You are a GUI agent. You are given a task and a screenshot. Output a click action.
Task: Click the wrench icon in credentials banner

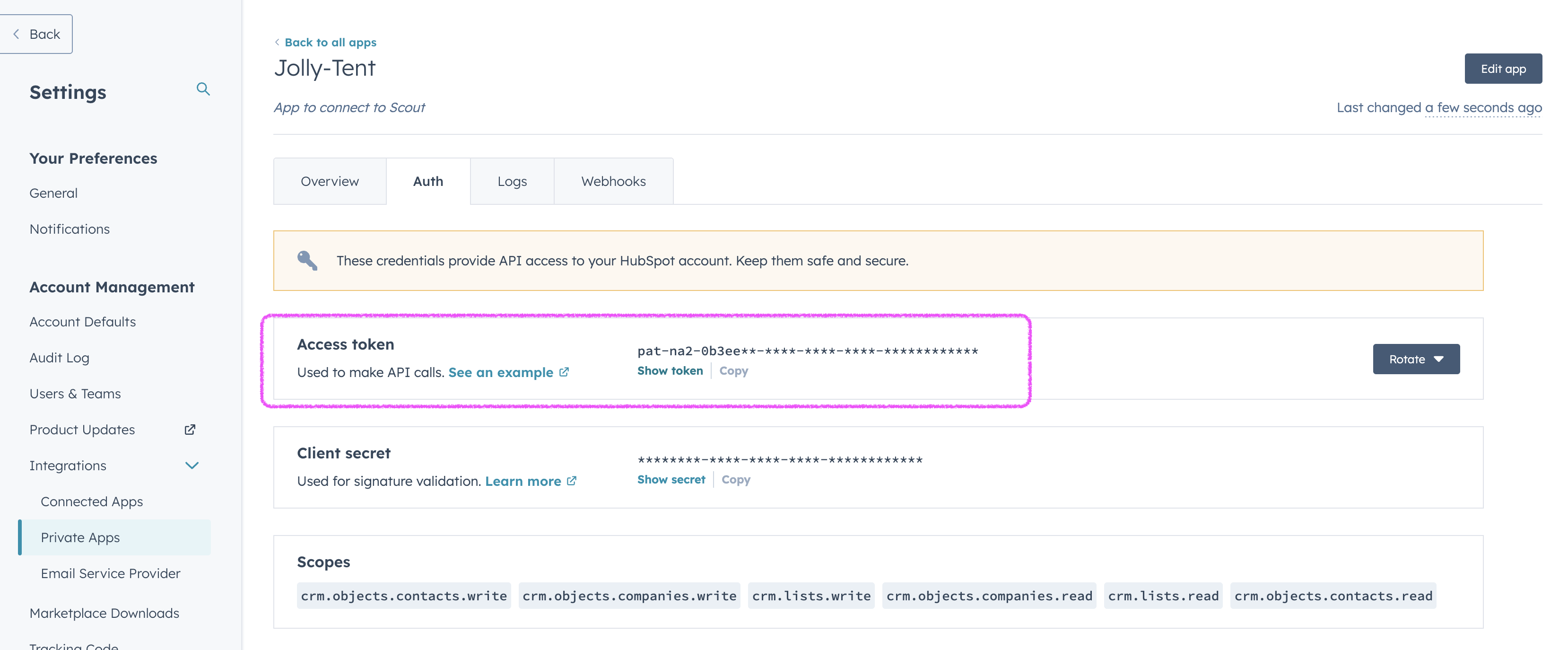click(307, 261)
